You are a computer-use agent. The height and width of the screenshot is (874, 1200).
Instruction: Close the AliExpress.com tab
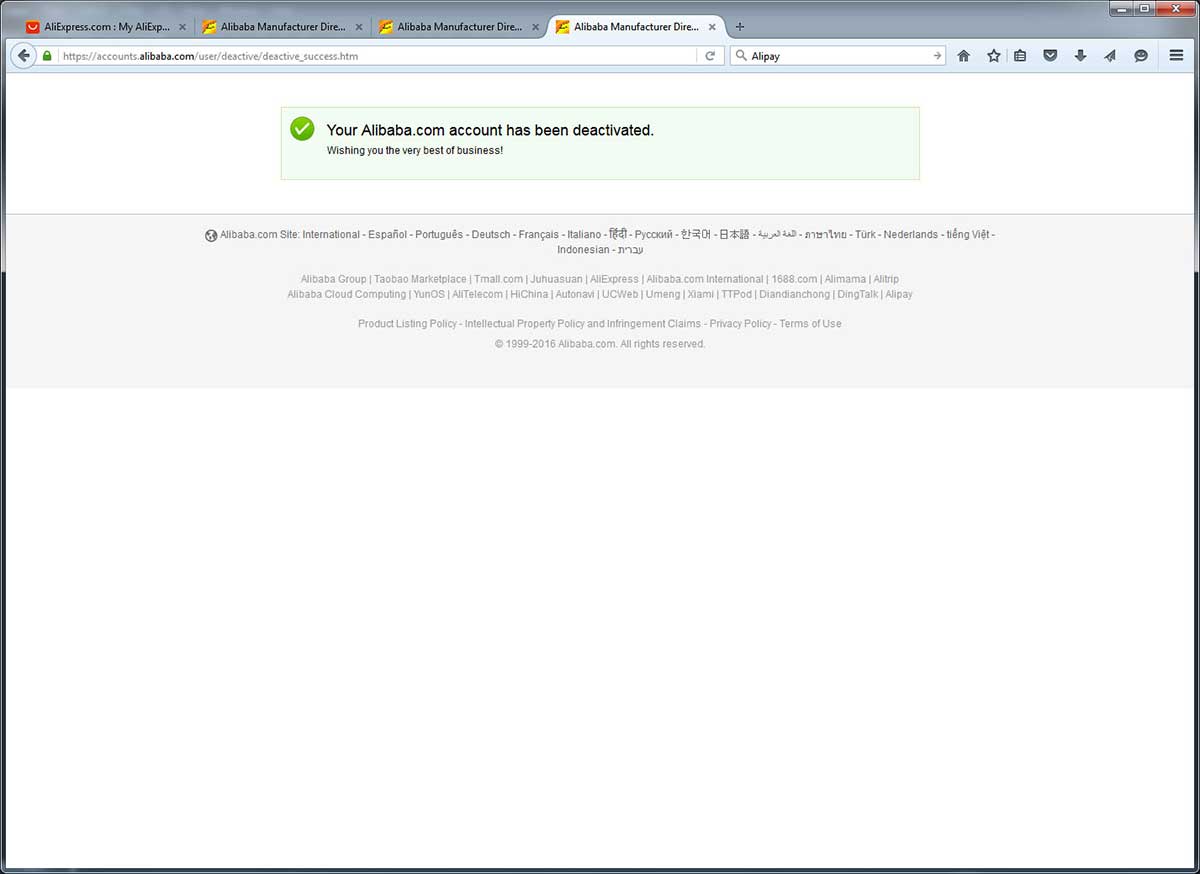coord(182,27)
